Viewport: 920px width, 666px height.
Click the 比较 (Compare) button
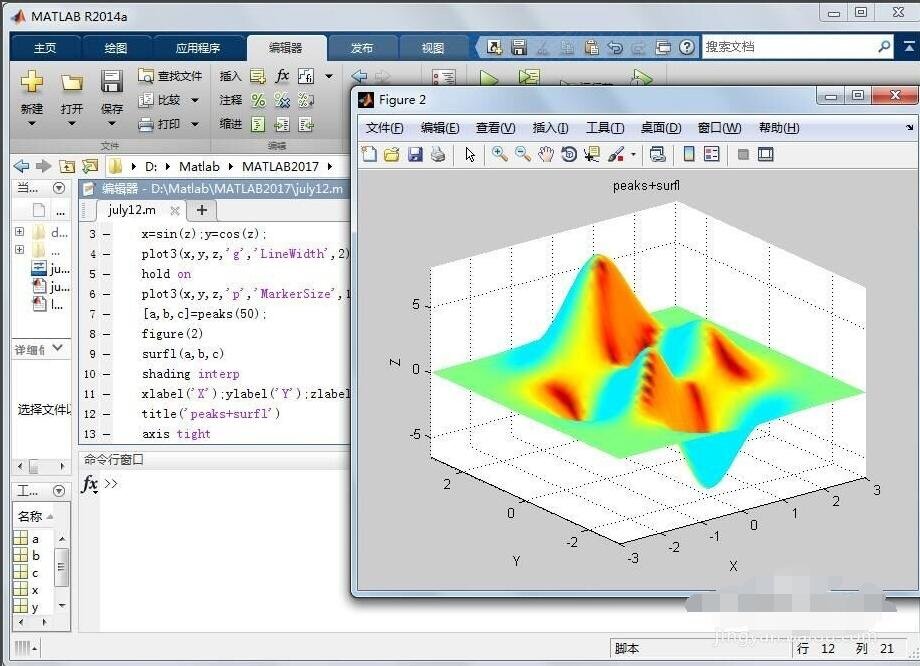pyautogui.click(x=162, y=100)
